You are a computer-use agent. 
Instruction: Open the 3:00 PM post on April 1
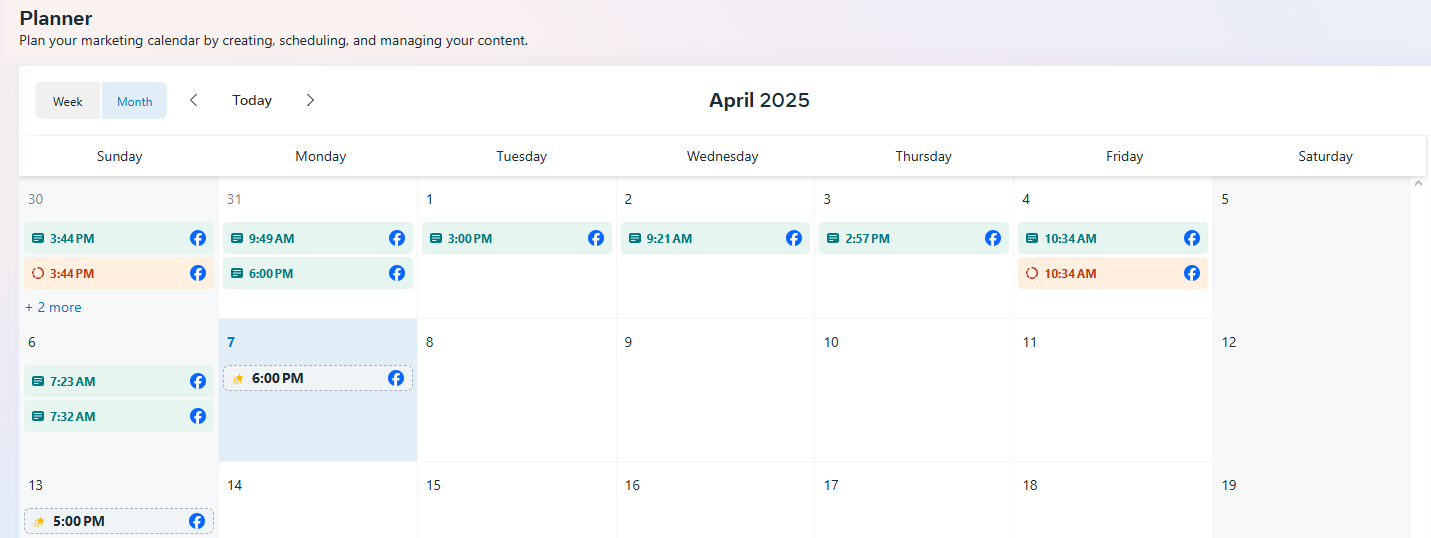coord(517,238)
